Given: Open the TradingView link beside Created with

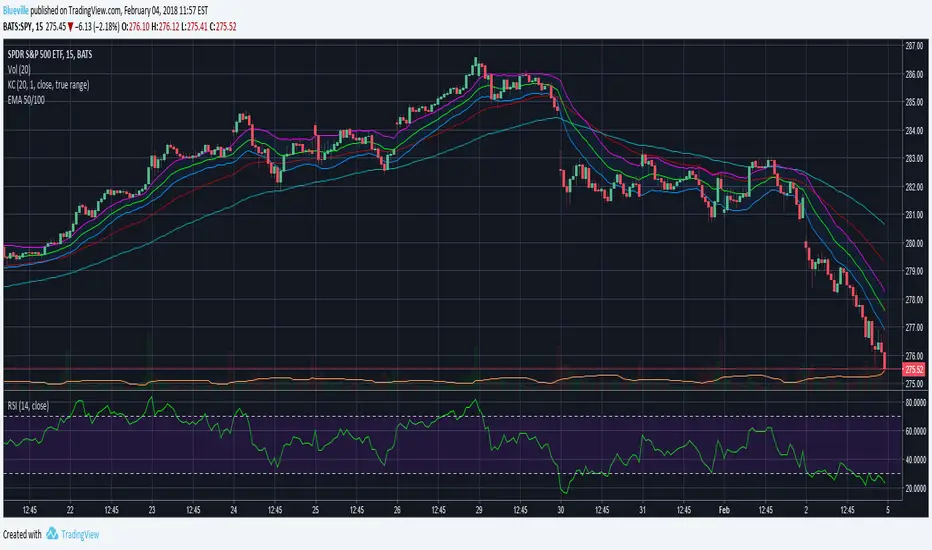Looking at the screenshot, I should pyautogui.click(x=80, y=535).
